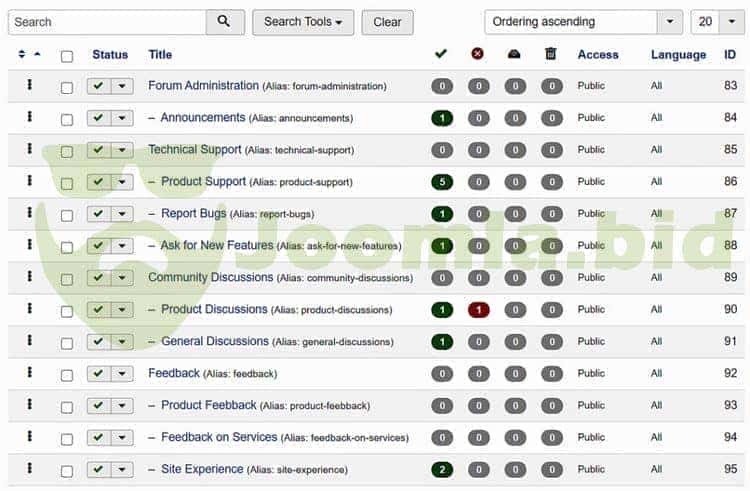Open the list limit 20 dropdown
This screenshot has height=491, width=750.
click(717, 22)
